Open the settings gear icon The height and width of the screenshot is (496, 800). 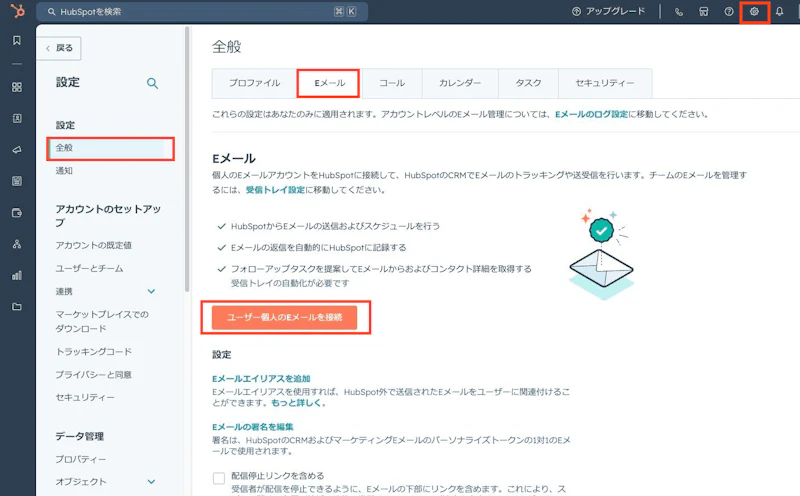point(754,12)
